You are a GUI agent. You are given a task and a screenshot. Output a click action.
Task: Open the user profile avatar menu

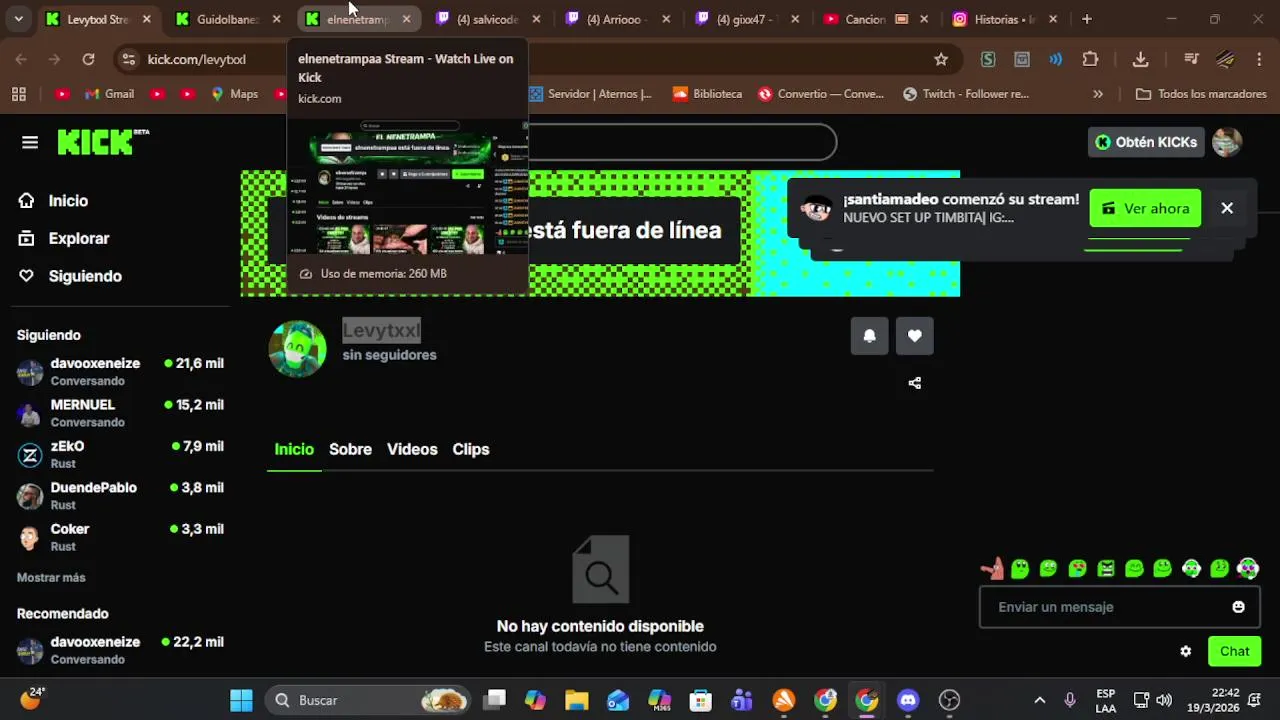1227,142
